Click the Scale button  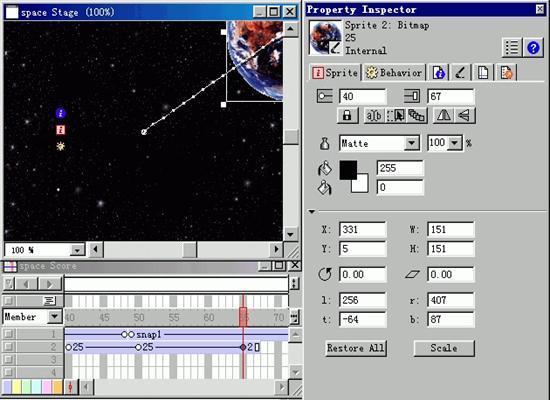pos(444,348)
